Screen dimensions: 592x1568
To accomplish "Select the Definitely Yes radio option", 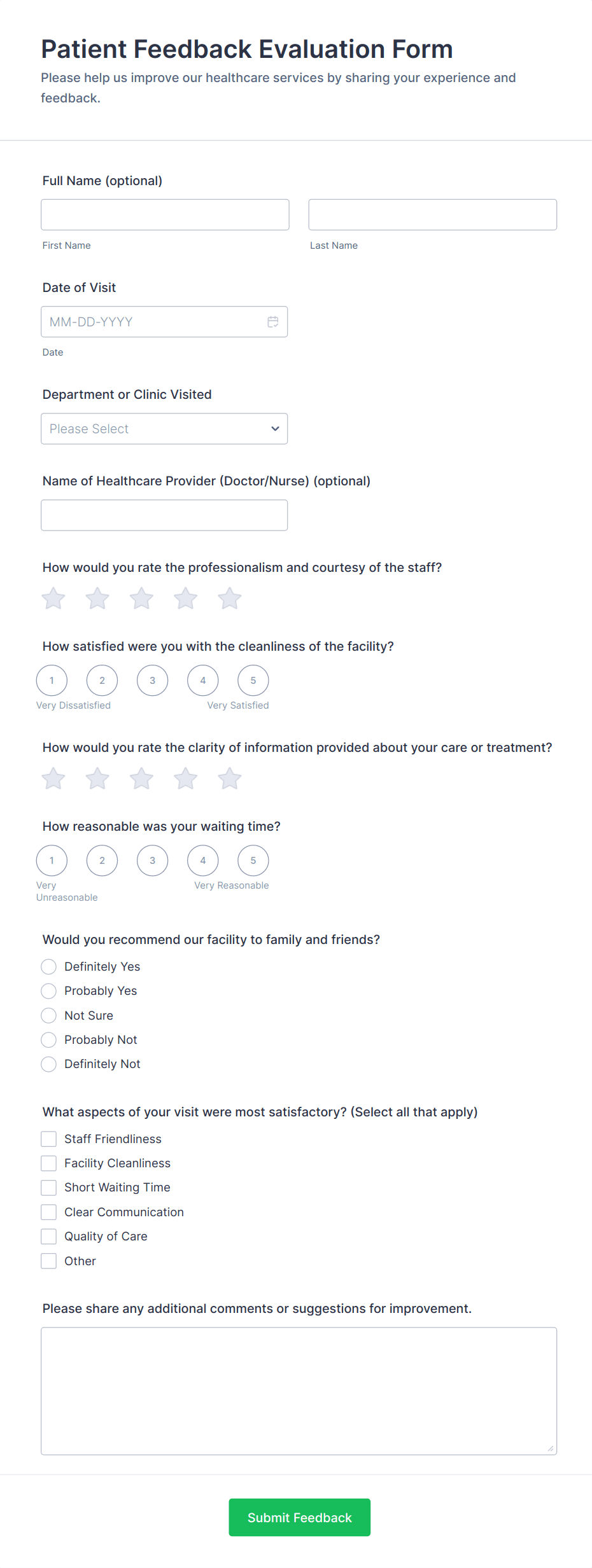I will [49, 967].
